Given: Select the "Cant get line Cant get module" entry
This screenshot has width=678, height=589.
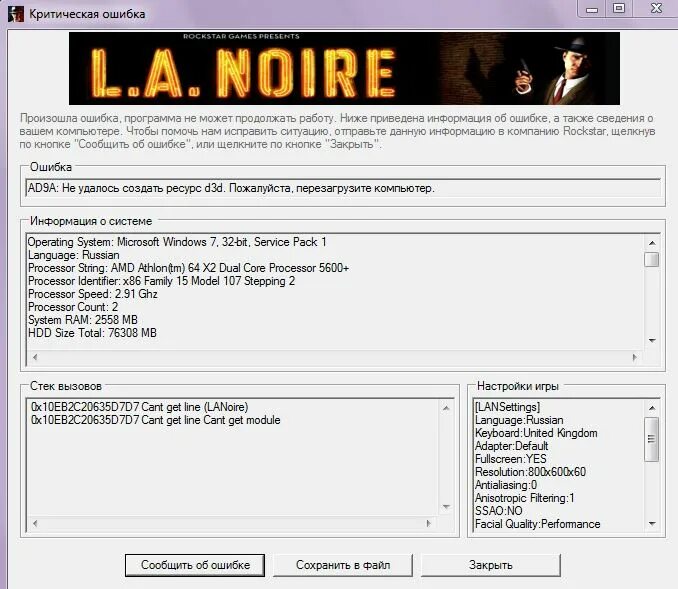Looking at the screenshot, I should [x=156, y=420].
